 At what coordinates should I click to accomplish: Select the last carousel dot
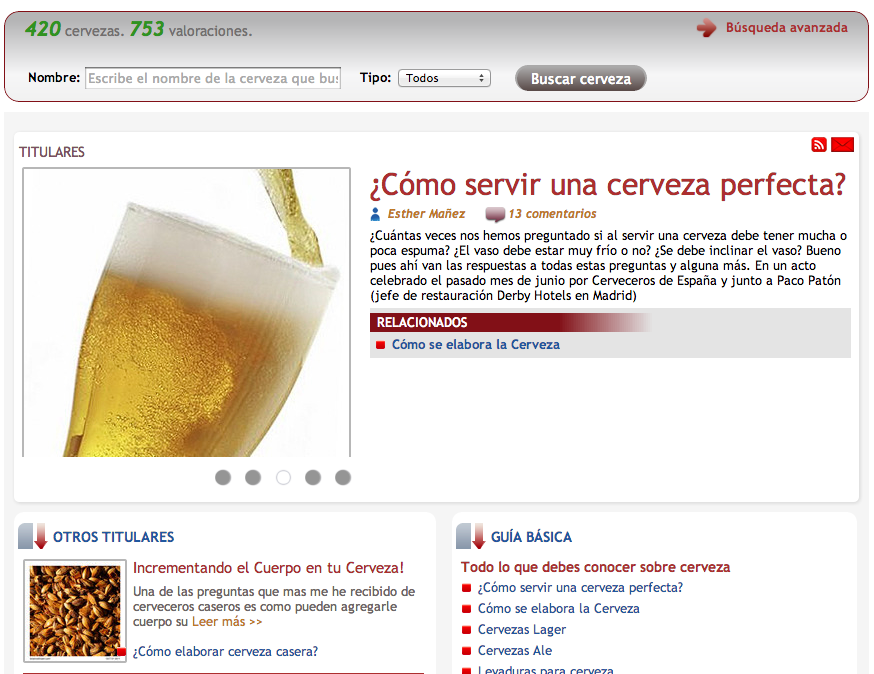point(343,477)
